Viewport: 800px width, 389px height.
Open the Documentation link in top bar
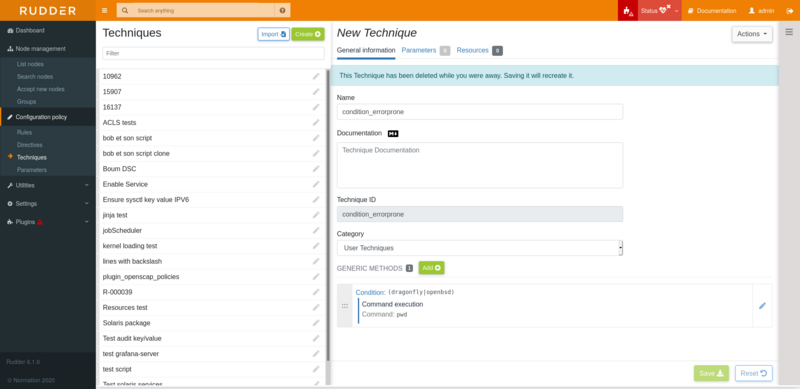[712, 11]
